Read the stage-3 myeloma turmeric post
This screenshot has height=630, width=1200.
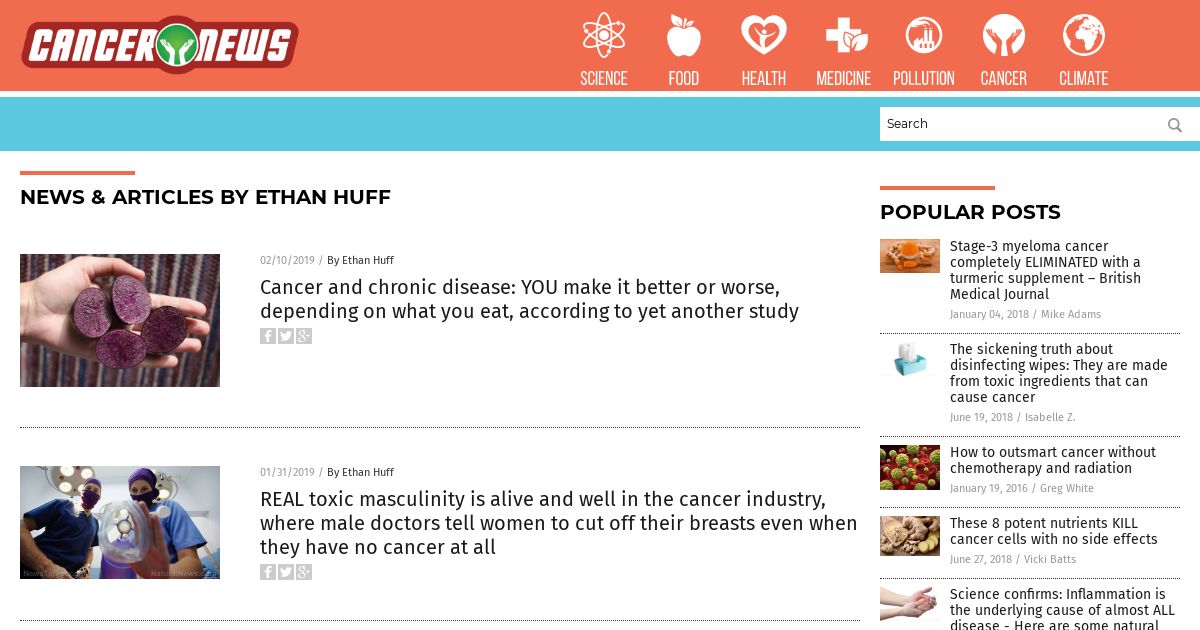click(1045, 270)
